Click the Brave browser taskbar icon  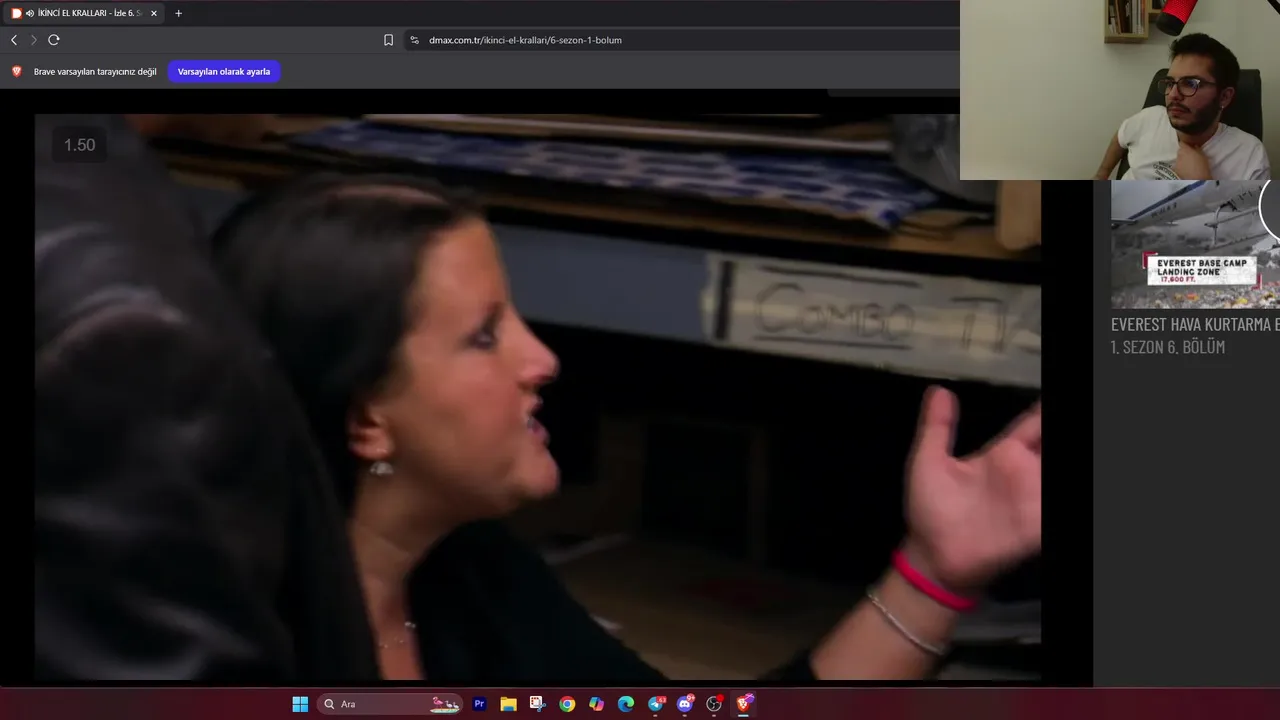(x=743, y=704)
